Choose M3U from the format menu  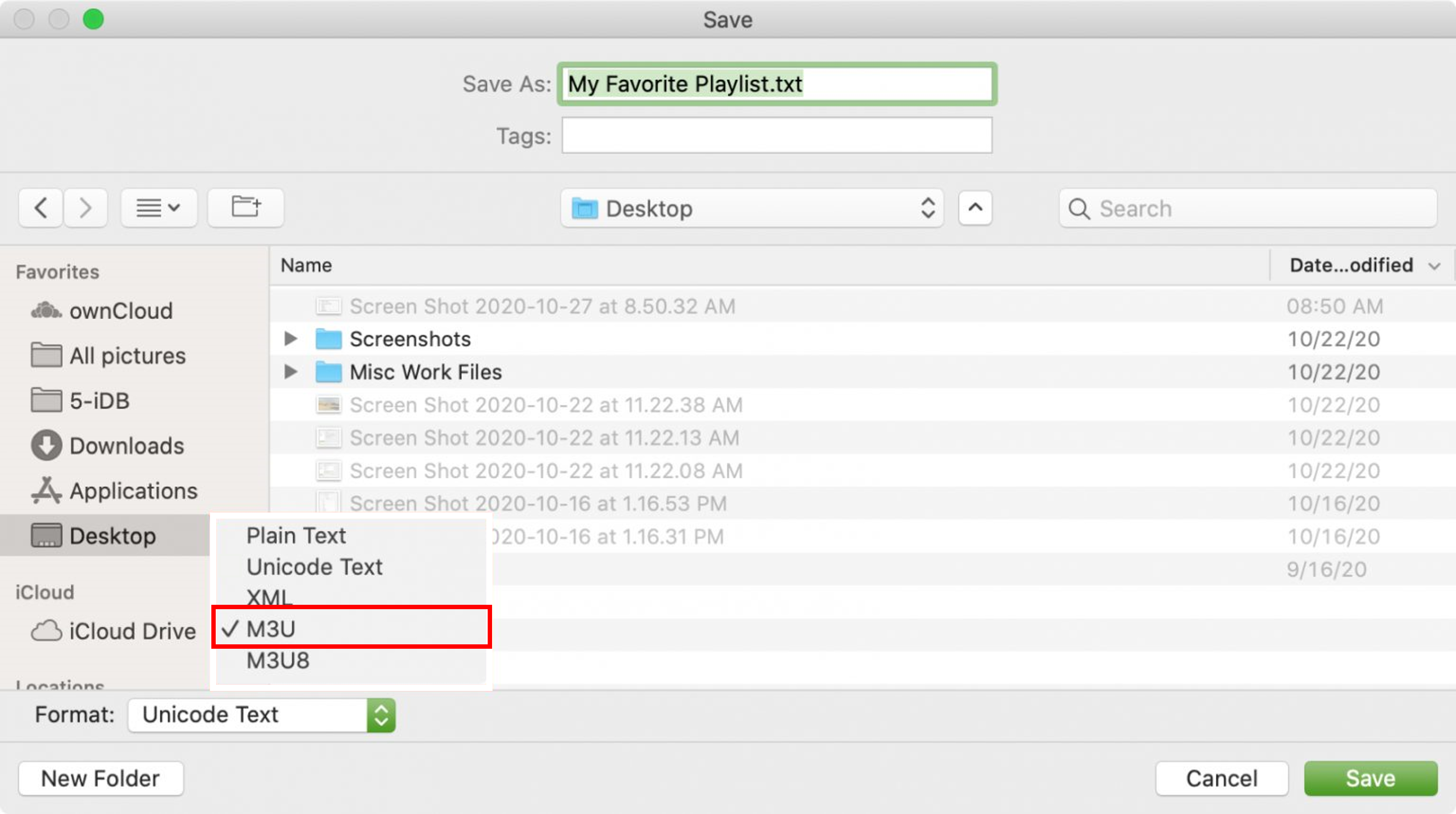(272, 629)
